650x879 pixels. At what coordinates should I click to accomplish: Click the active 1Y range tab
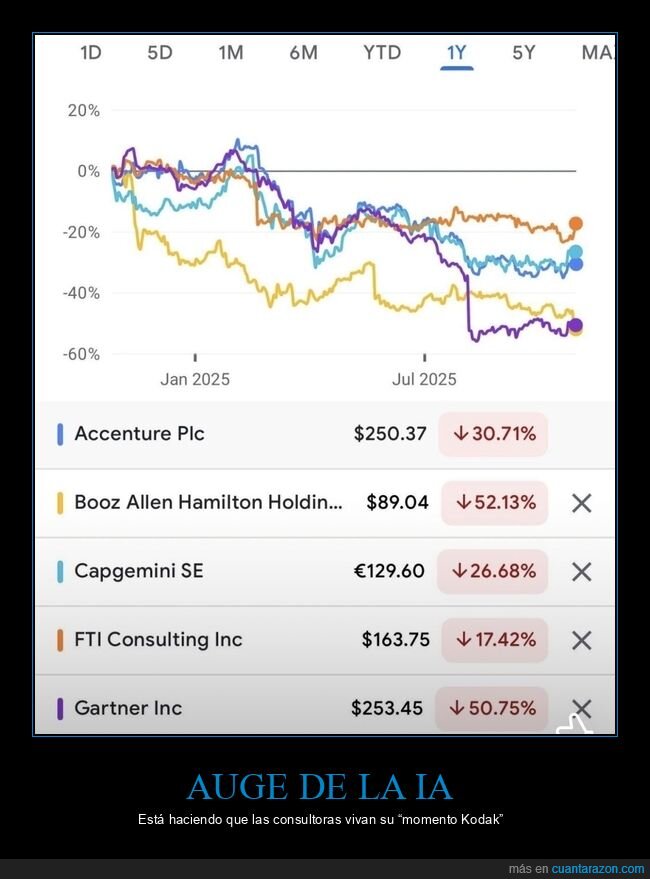click(x=456, y=53)
